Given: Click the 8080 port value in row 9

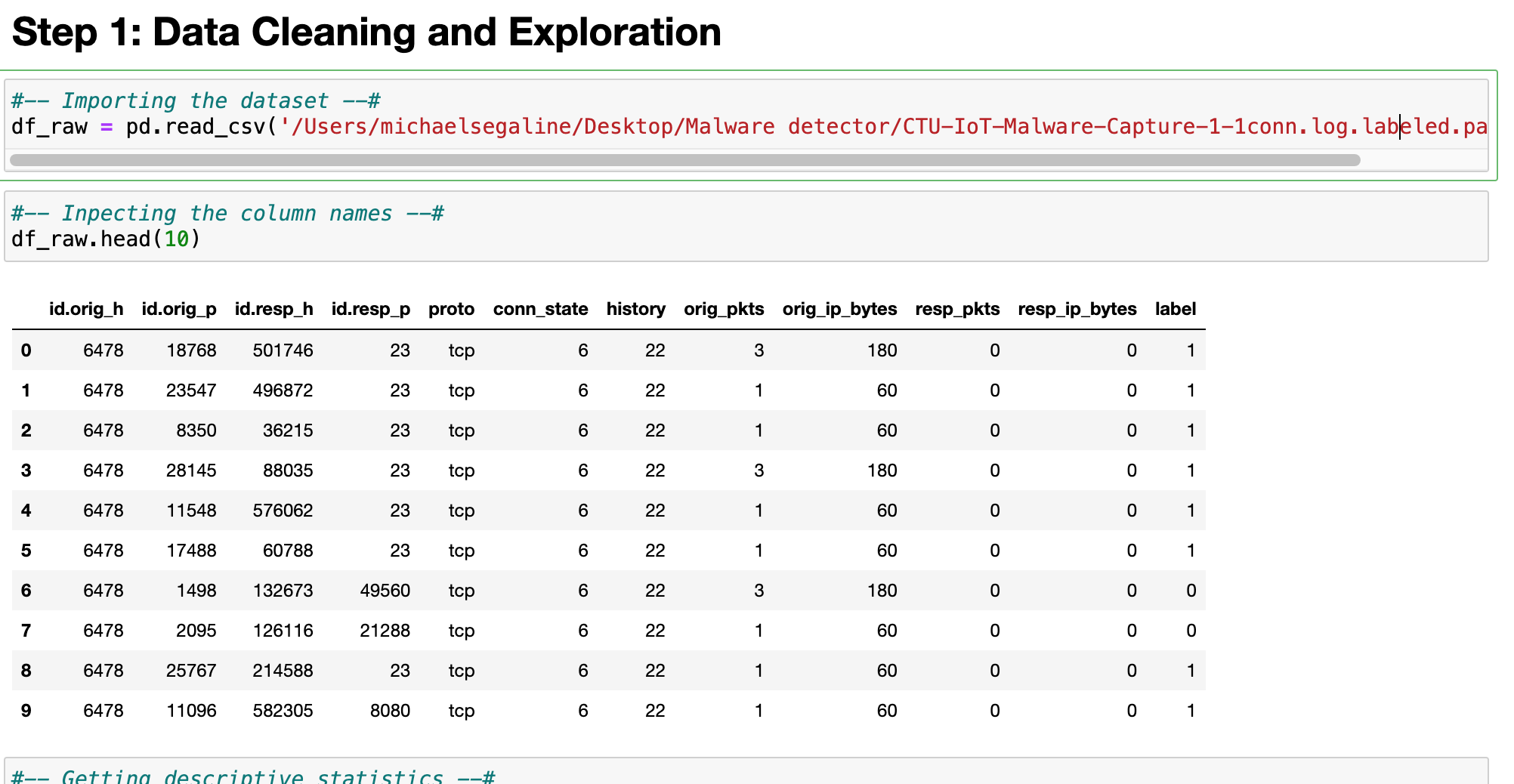Looking at the screenshot, I should (x=390, y=711).
